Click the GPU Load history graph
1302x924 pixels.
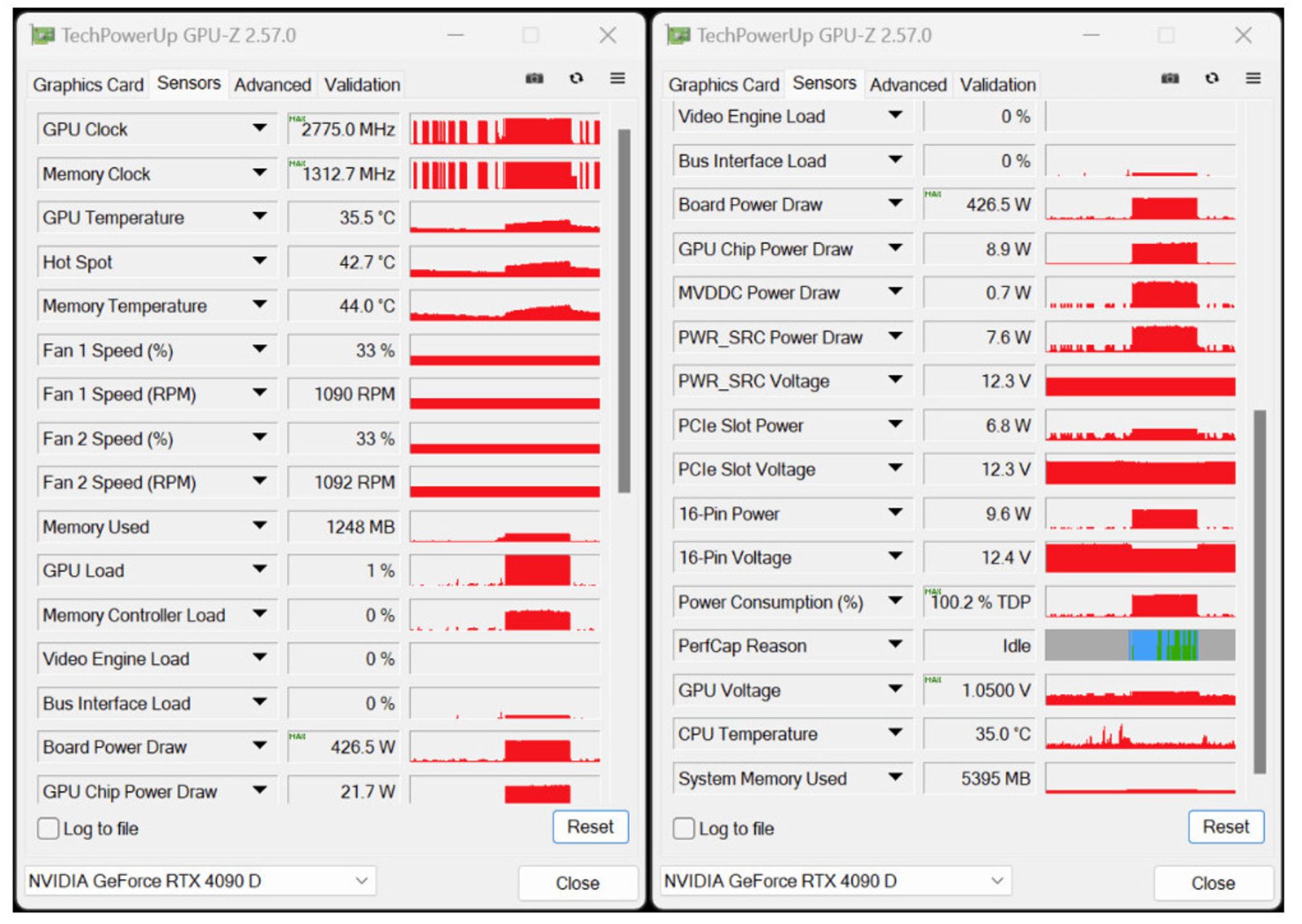pyautogui.click(x=505, y=571)
